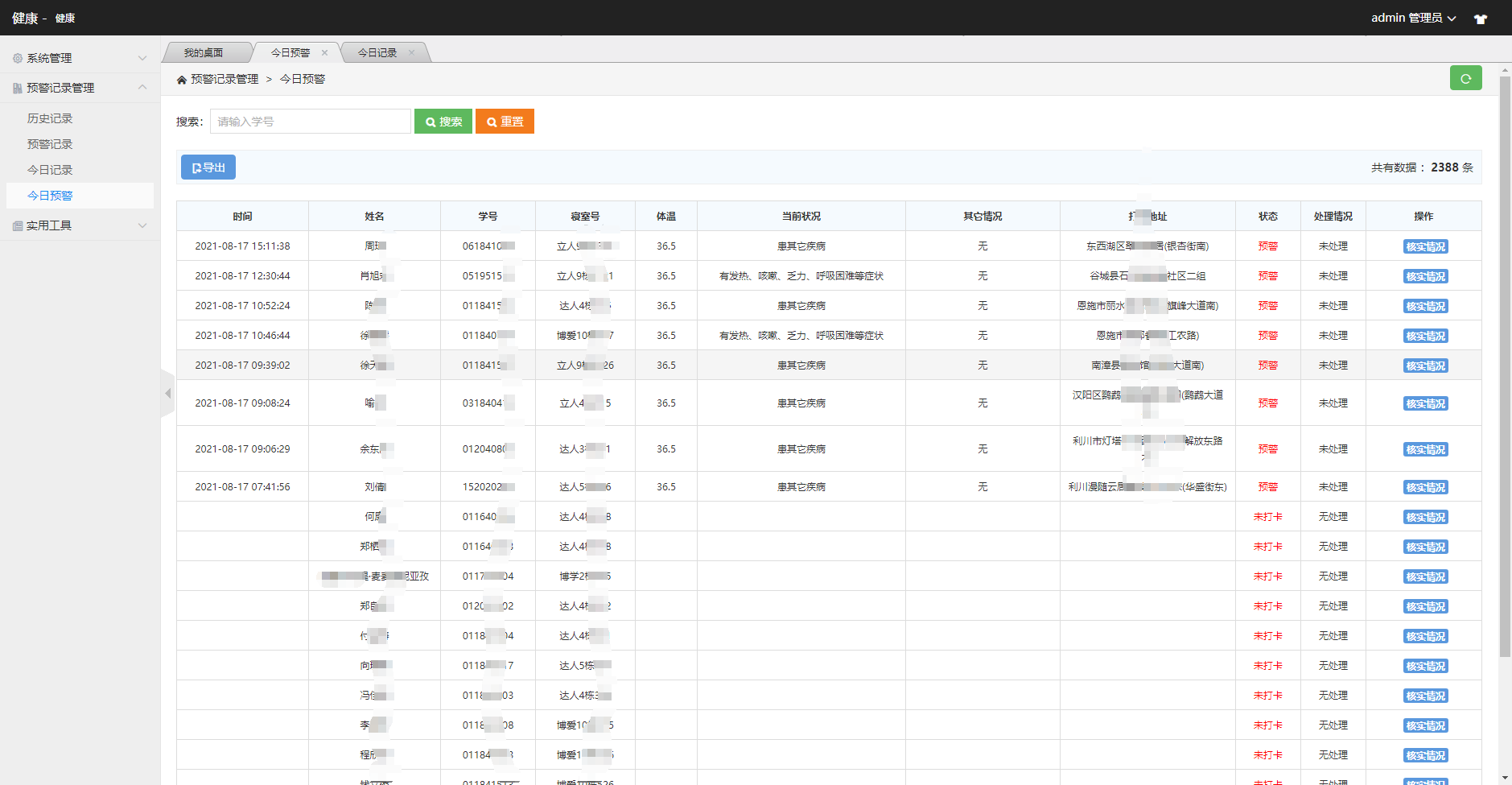This screenshot has height=785, width=1512.
Task: Click the 学号 column header
Action: [x=488, y=217]
